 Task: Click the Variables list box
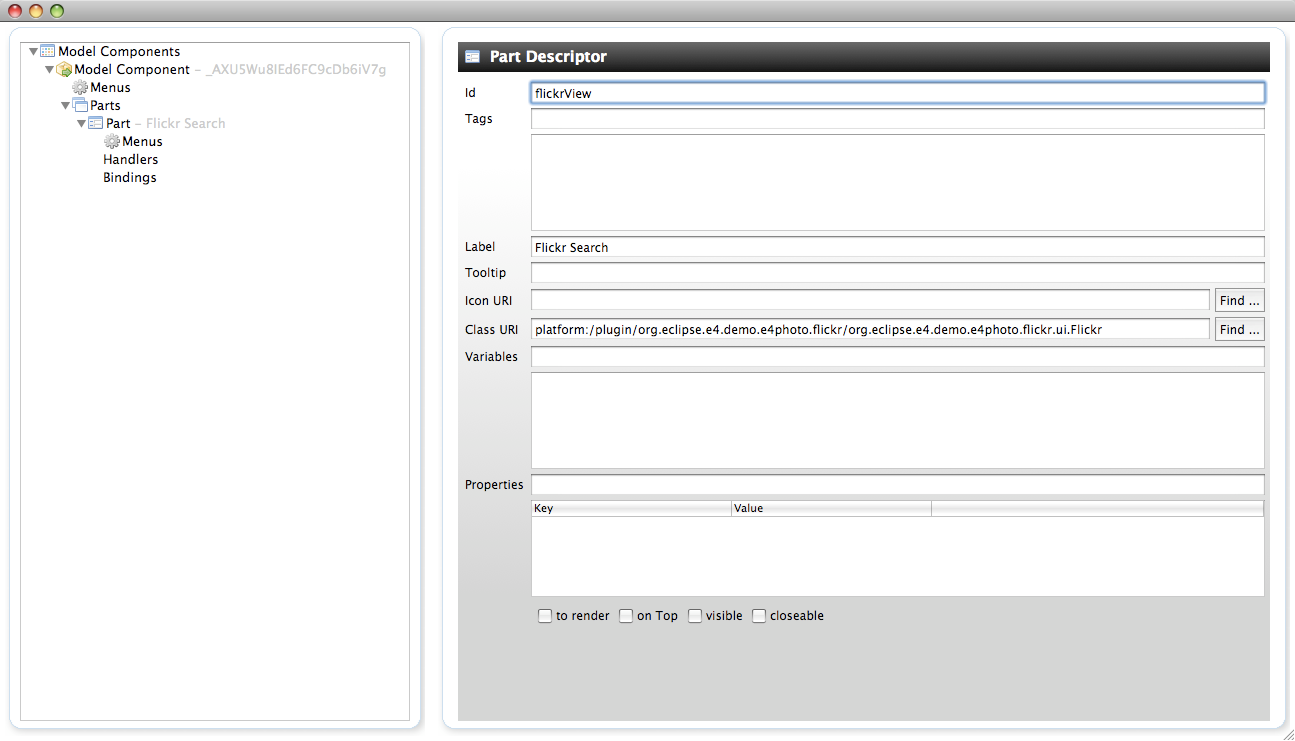tap(898, 420)
